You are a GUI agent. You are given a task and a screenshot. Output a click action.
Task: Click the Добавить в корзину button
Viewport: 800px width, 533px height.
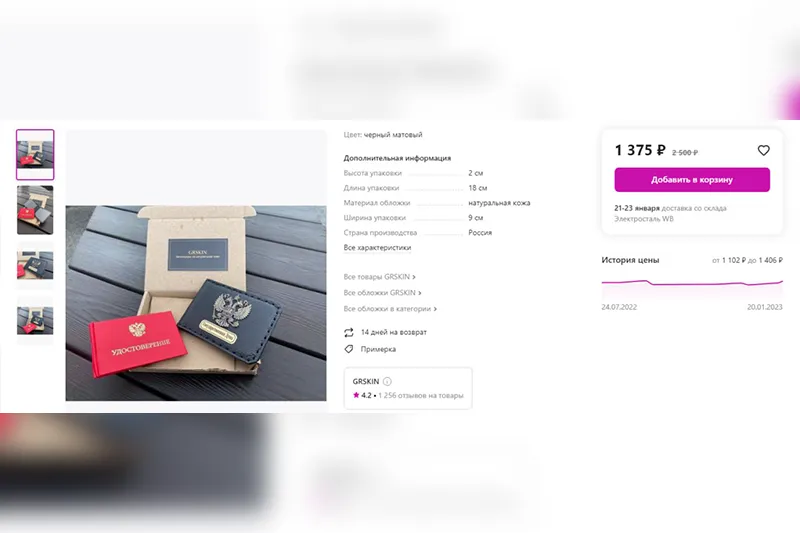point(692,180)
